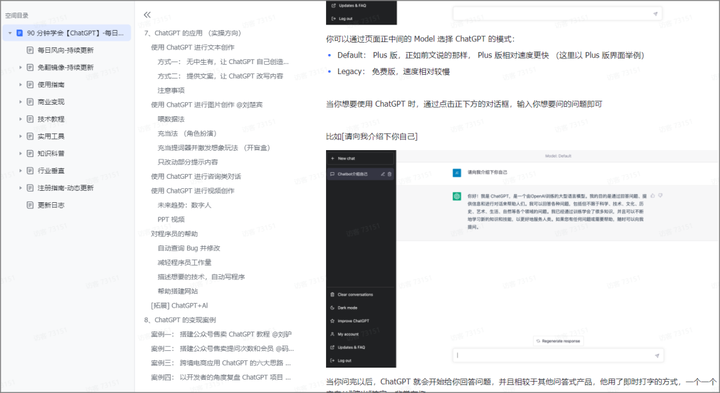Click the bottom Log out icon
Viewport: 720px width, 393px height.
pyautogui.click(x=332, y=360)
